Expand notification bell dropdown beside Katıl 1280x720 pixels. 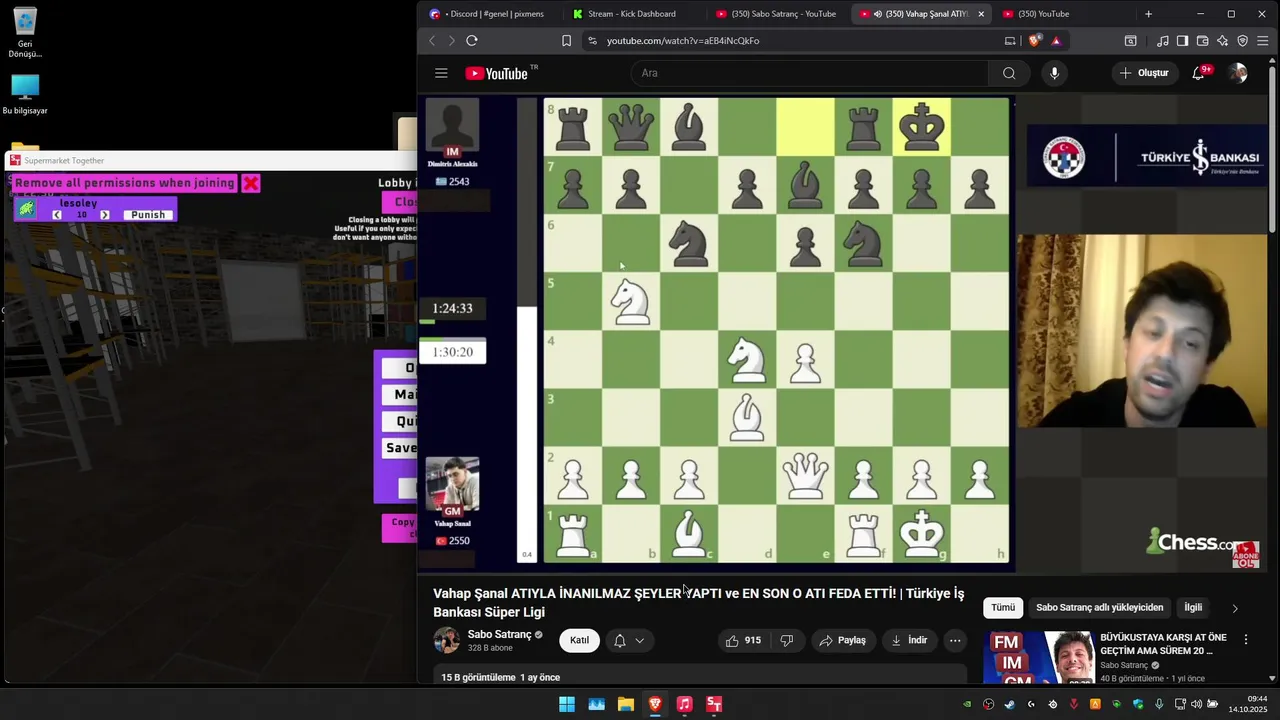click(x=640, y=640)
